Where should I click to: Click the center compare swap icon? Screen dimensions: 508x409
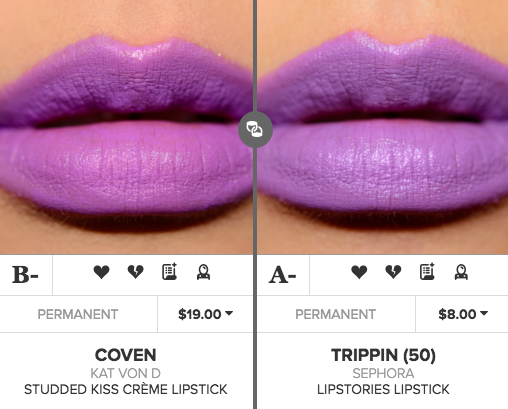255,130
